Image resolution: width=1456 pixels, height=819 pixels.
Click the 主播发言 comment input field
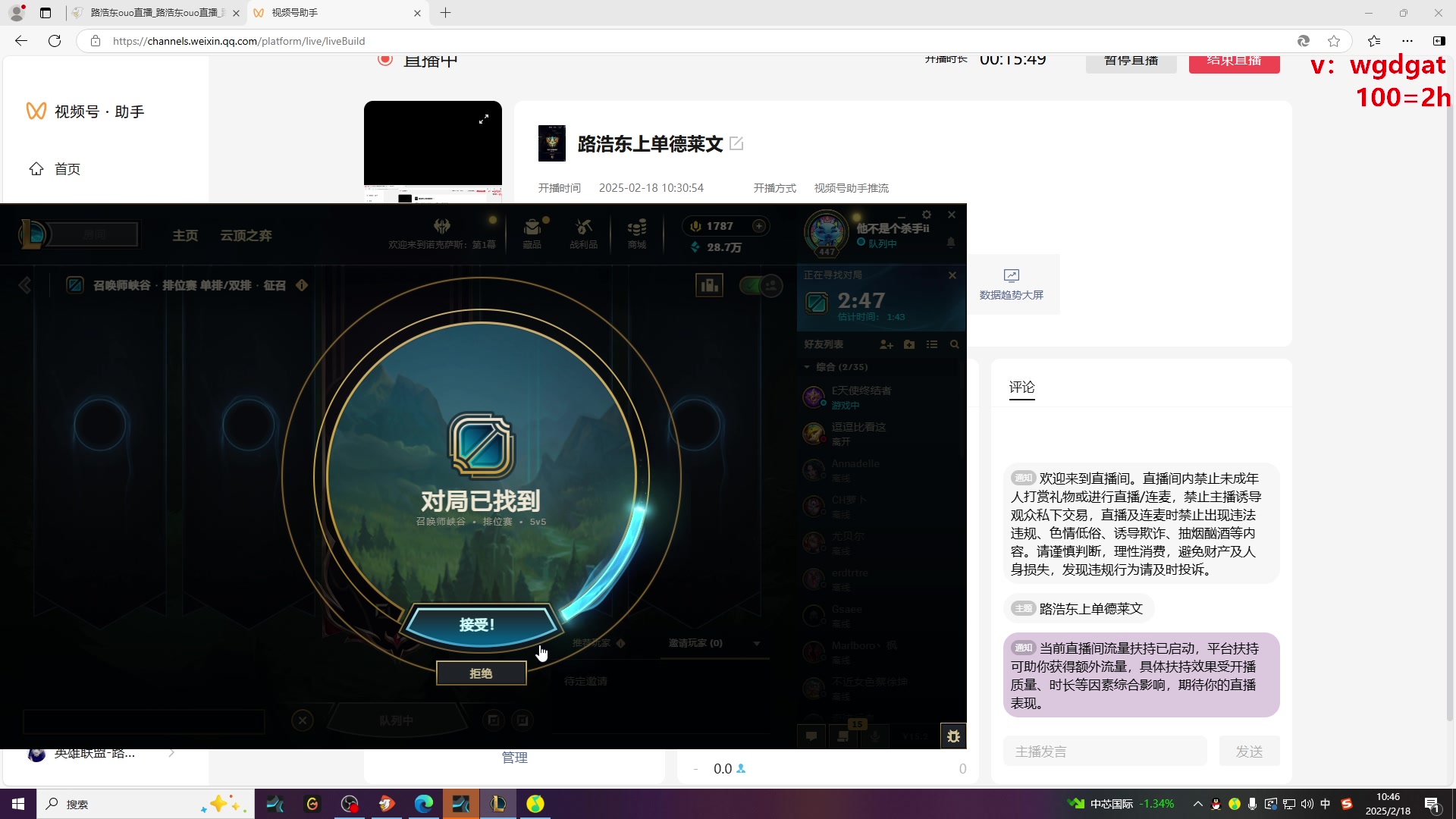(1105, 751)
